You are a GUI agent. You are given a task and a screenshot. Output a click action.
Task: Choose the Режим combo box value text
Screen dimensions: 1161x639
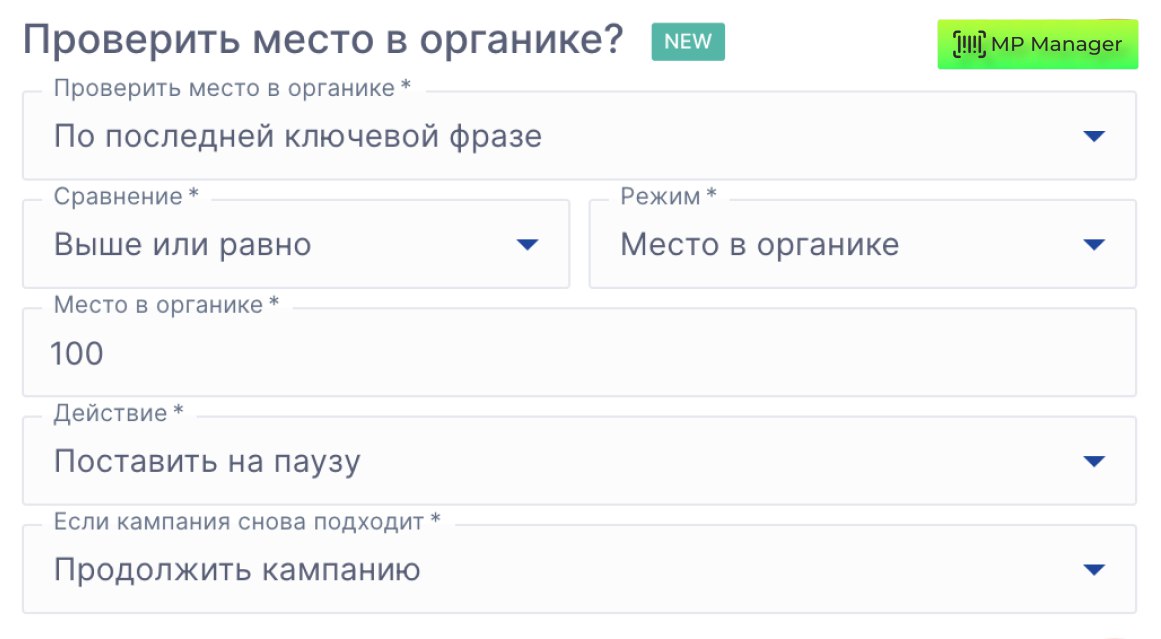(x=759, y=245)
